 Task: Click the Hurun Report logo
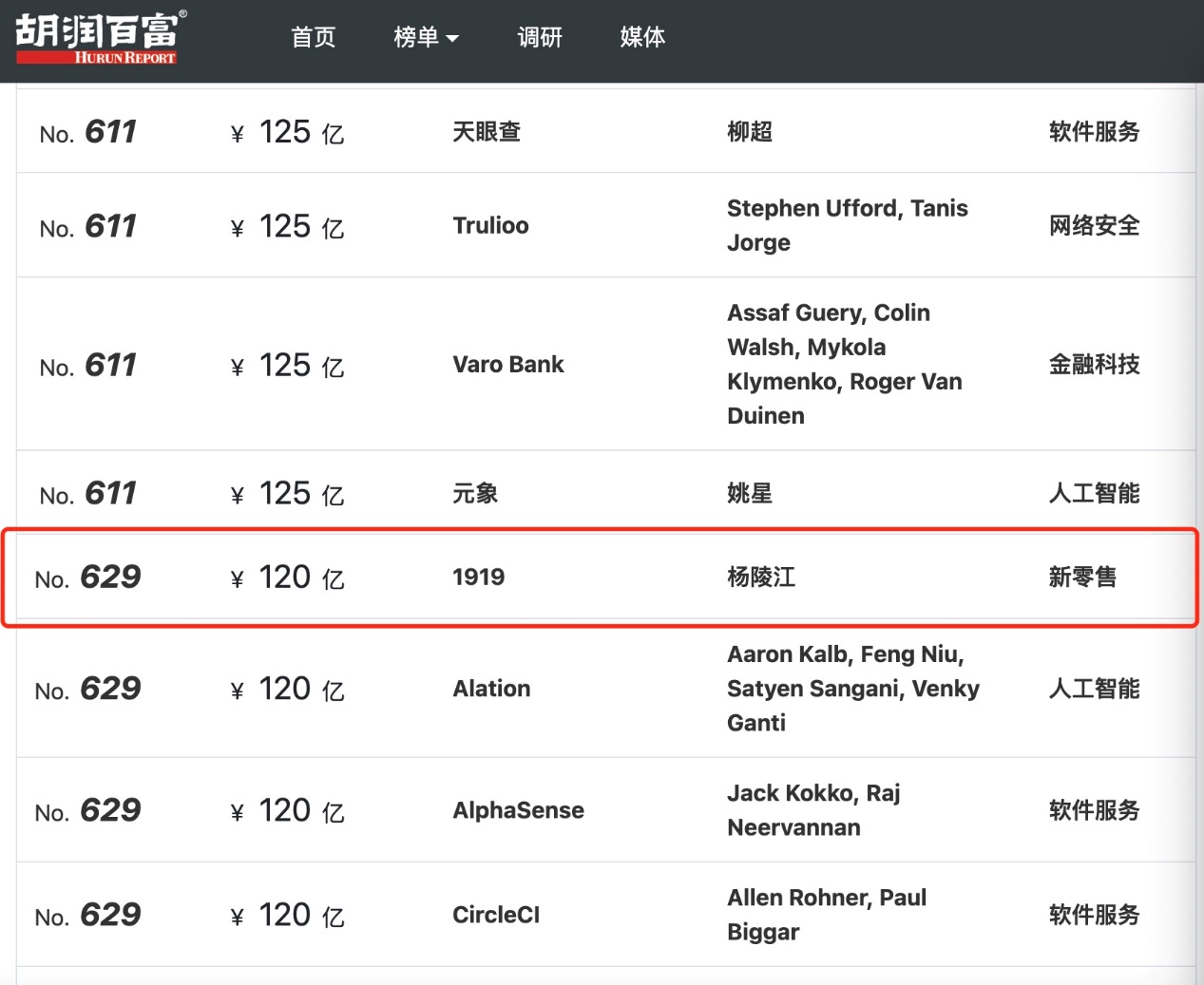pyautogui.click(x=101, y=37)
